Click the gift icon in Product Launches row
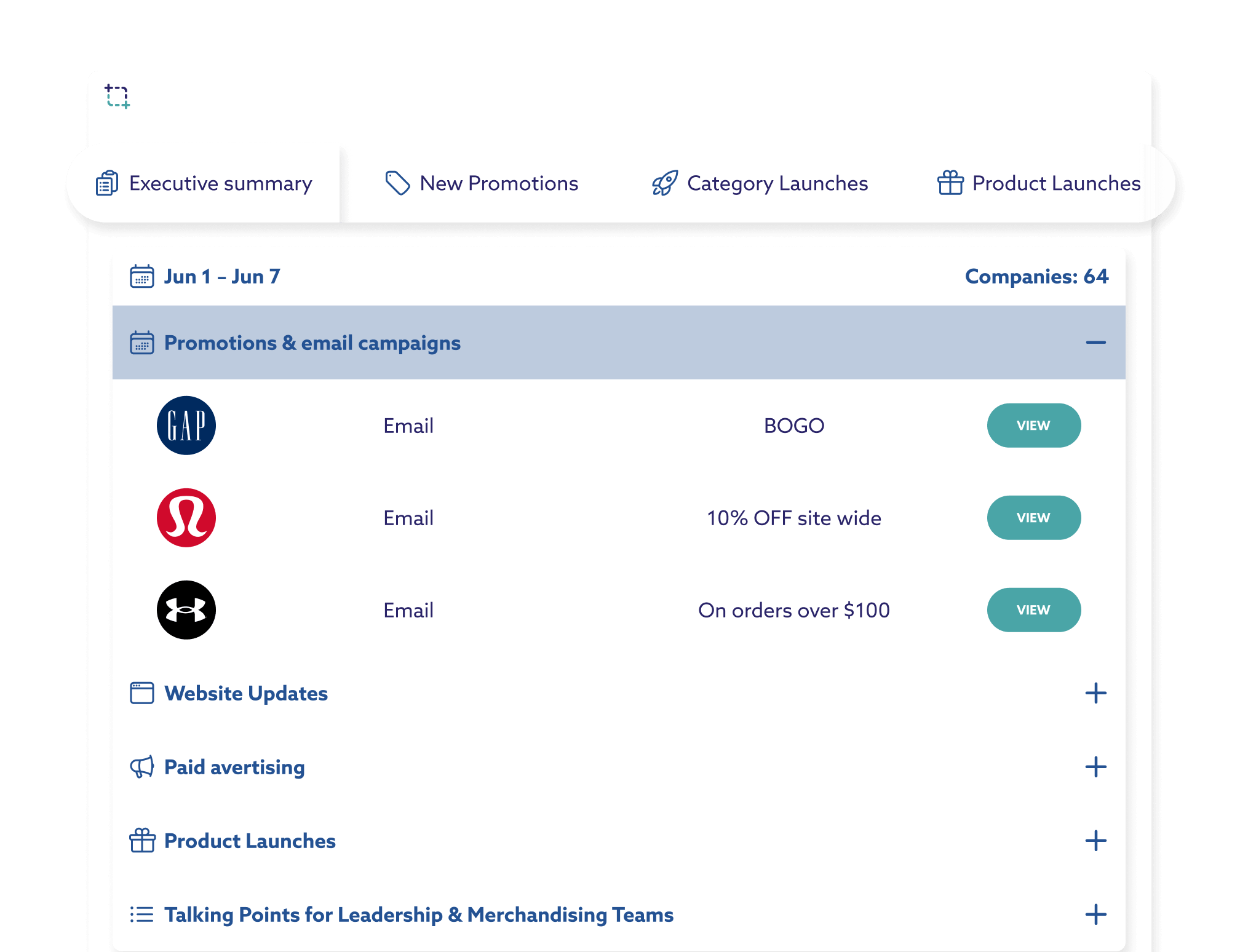1240x952 pixels. tap(142, 841)
